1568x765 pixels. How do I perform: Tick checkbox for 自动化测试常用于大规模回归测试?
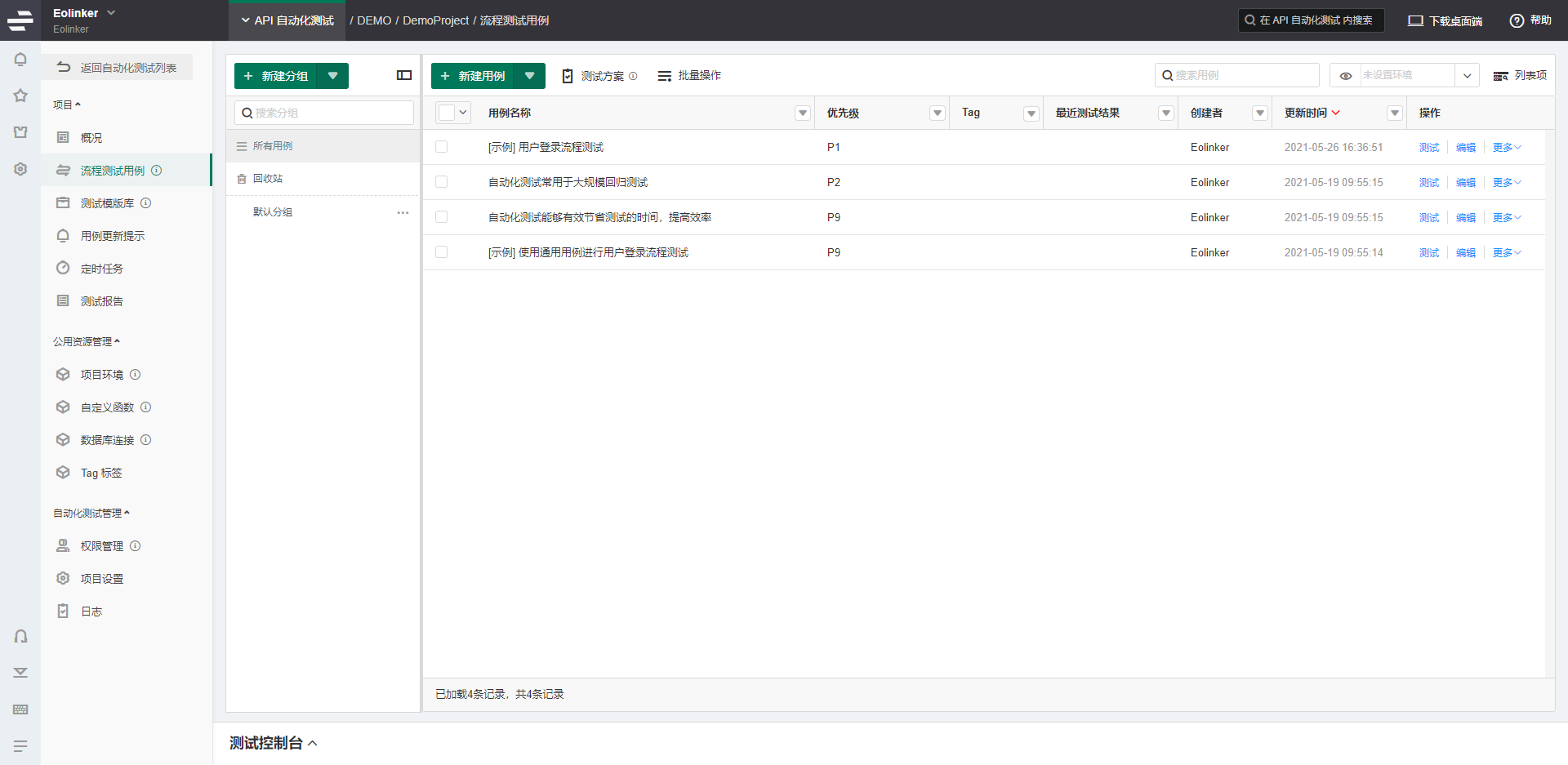point(442,182)
